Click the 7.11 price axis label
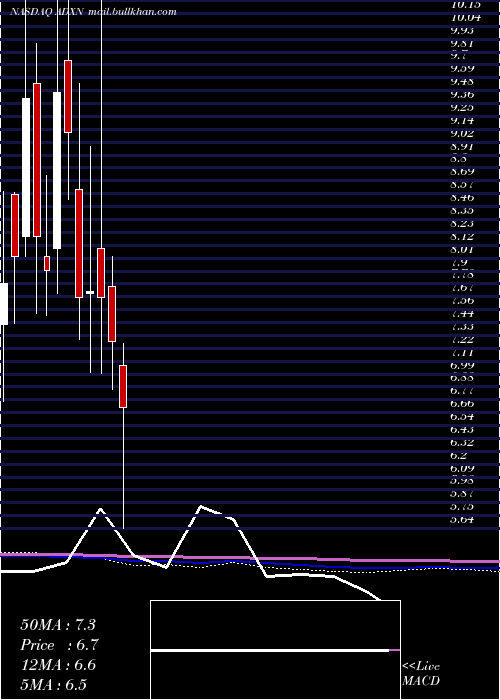 click(x=462, y=353)
